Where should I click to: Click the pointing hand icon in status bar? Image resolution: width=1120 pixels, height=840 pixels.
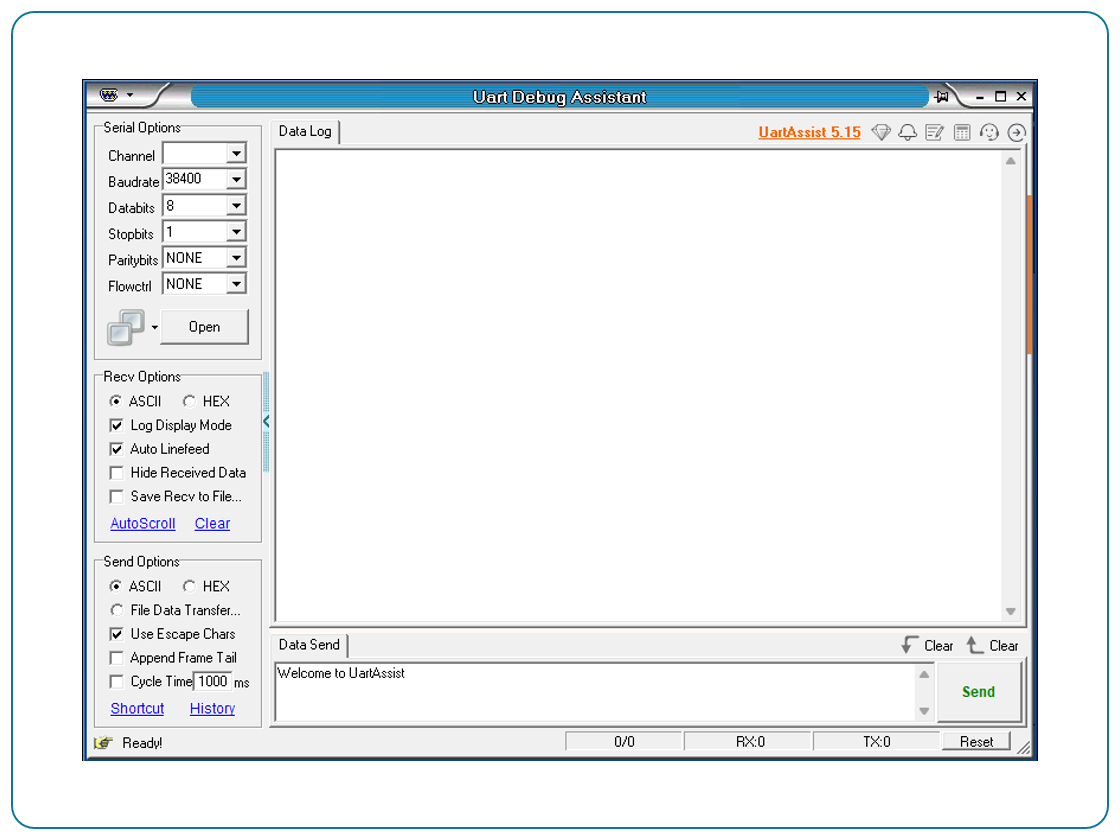[104, 743]
